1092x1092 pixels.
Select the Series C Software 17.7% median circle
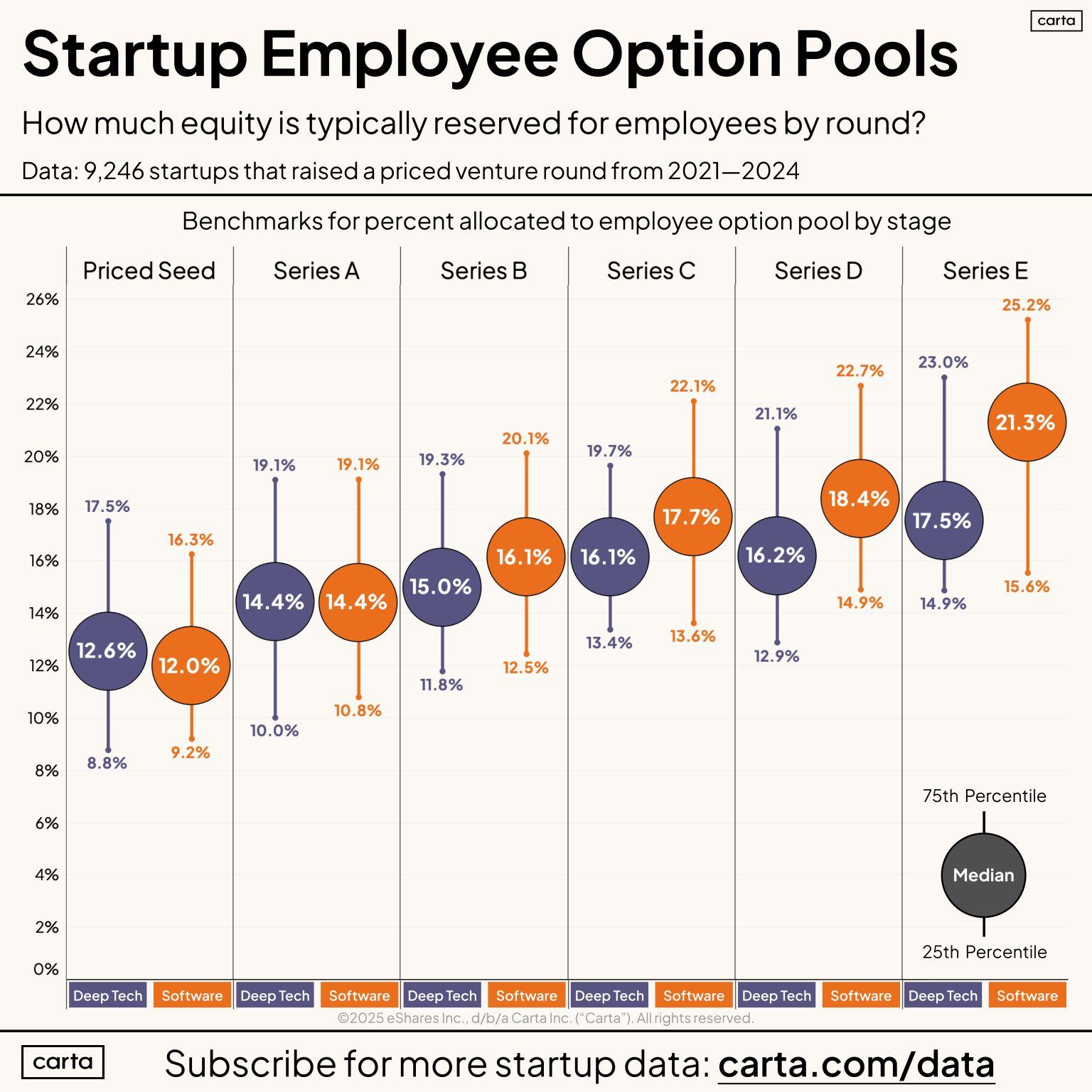click(x=692, y=516)
